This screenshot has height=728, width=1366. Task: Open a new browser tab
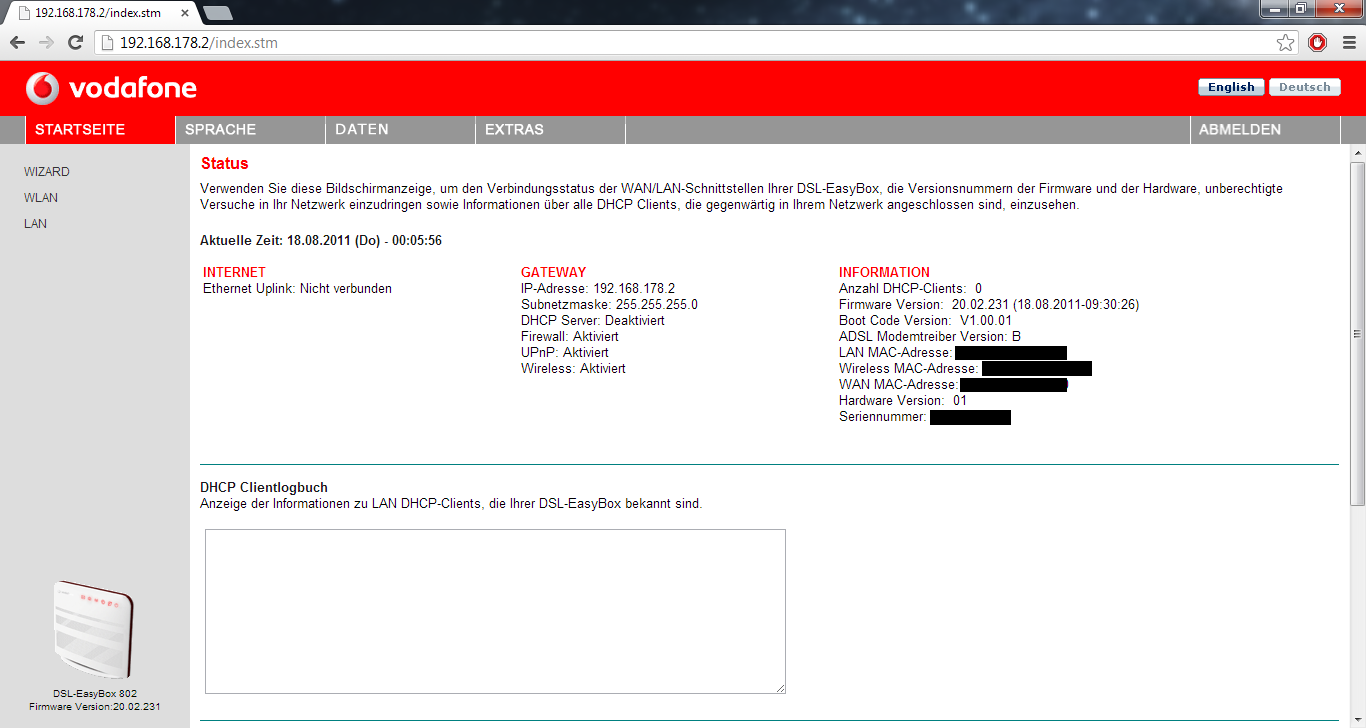click(x=217, y=13)
